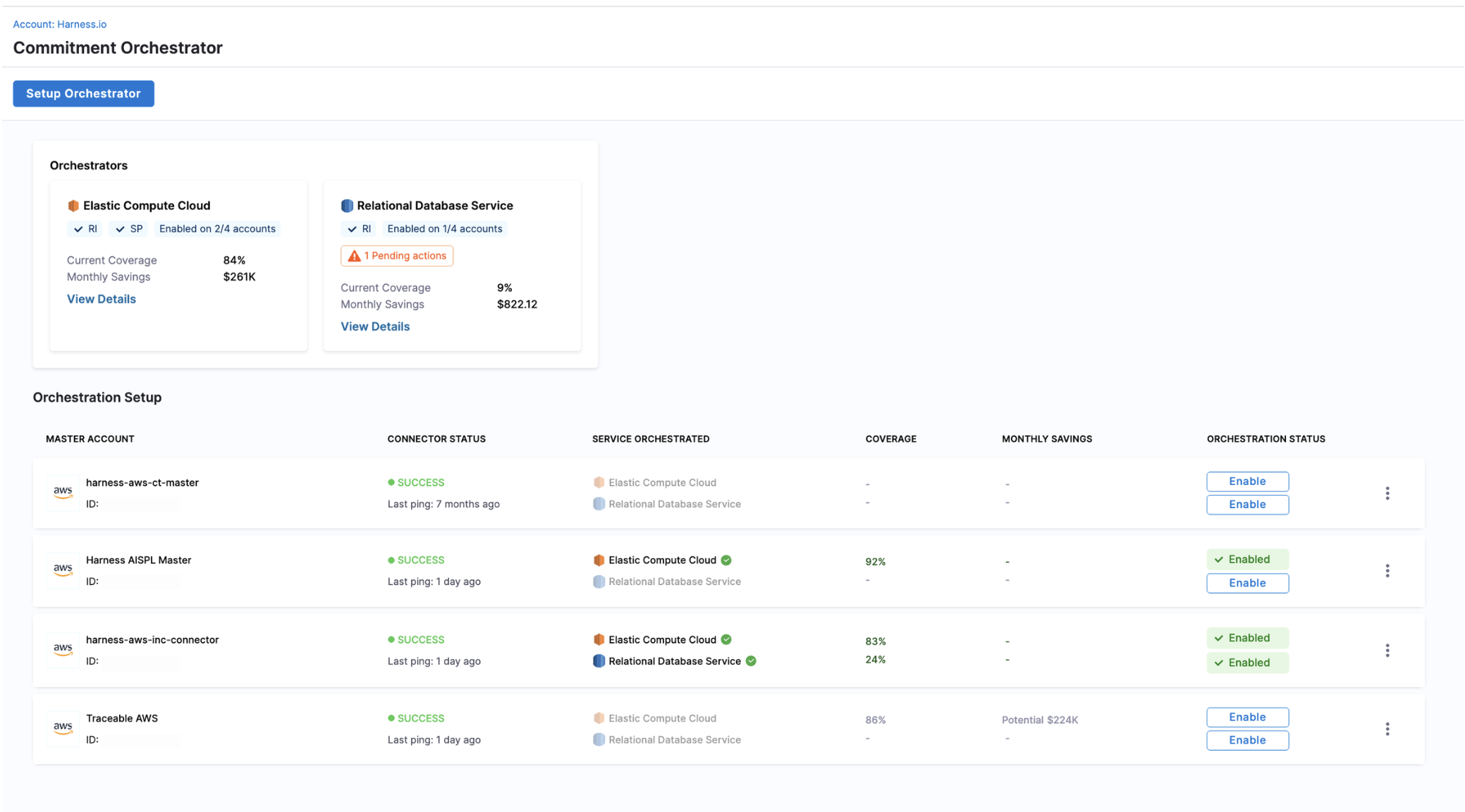This screenshot has height=812, width=1465.
Task: Click SP tag on Elastic Compute Cloud card
Action: coord(129,229)
